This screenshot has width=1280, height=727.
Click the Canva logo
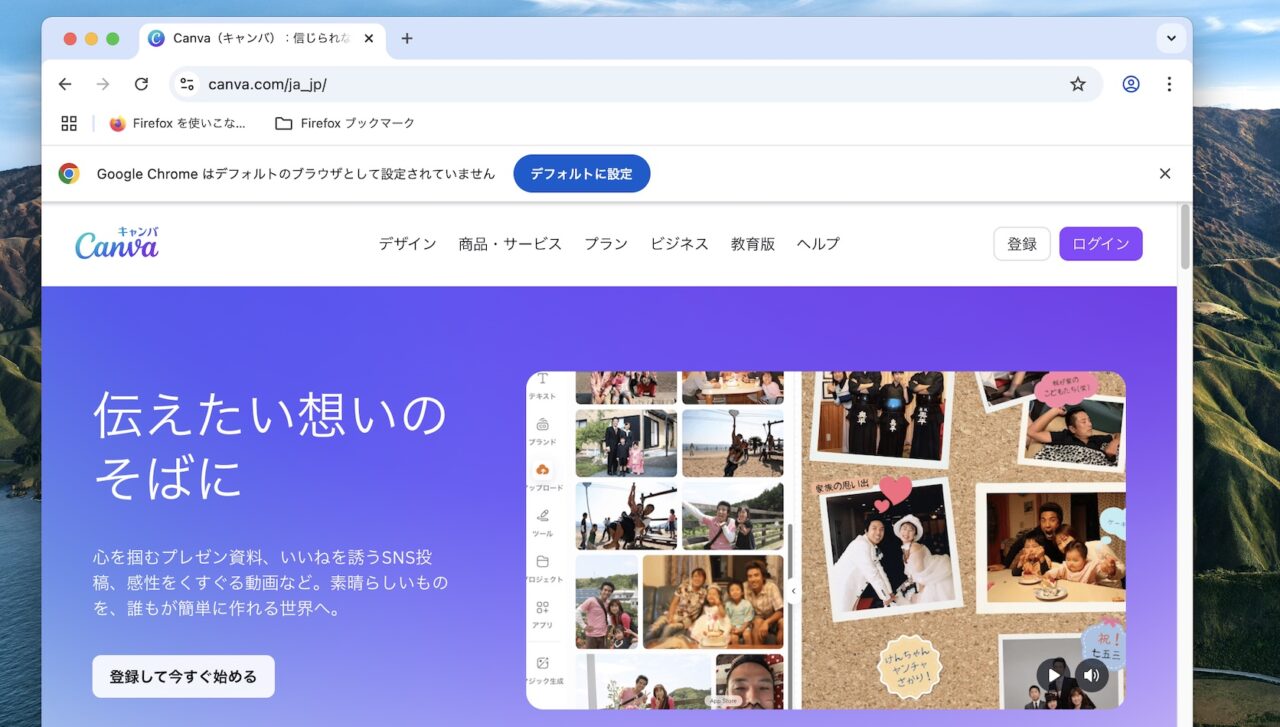coord(117,243)
